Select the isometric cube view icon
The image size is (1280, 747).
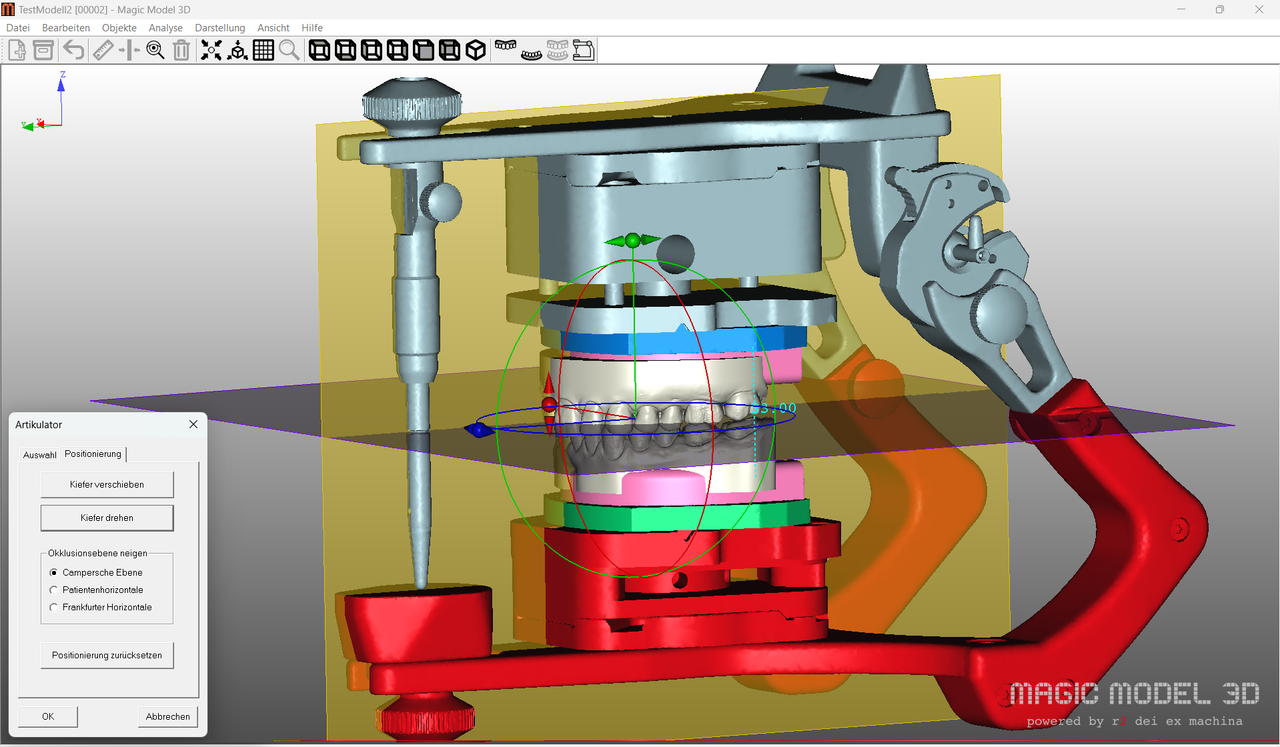point(475,50)
